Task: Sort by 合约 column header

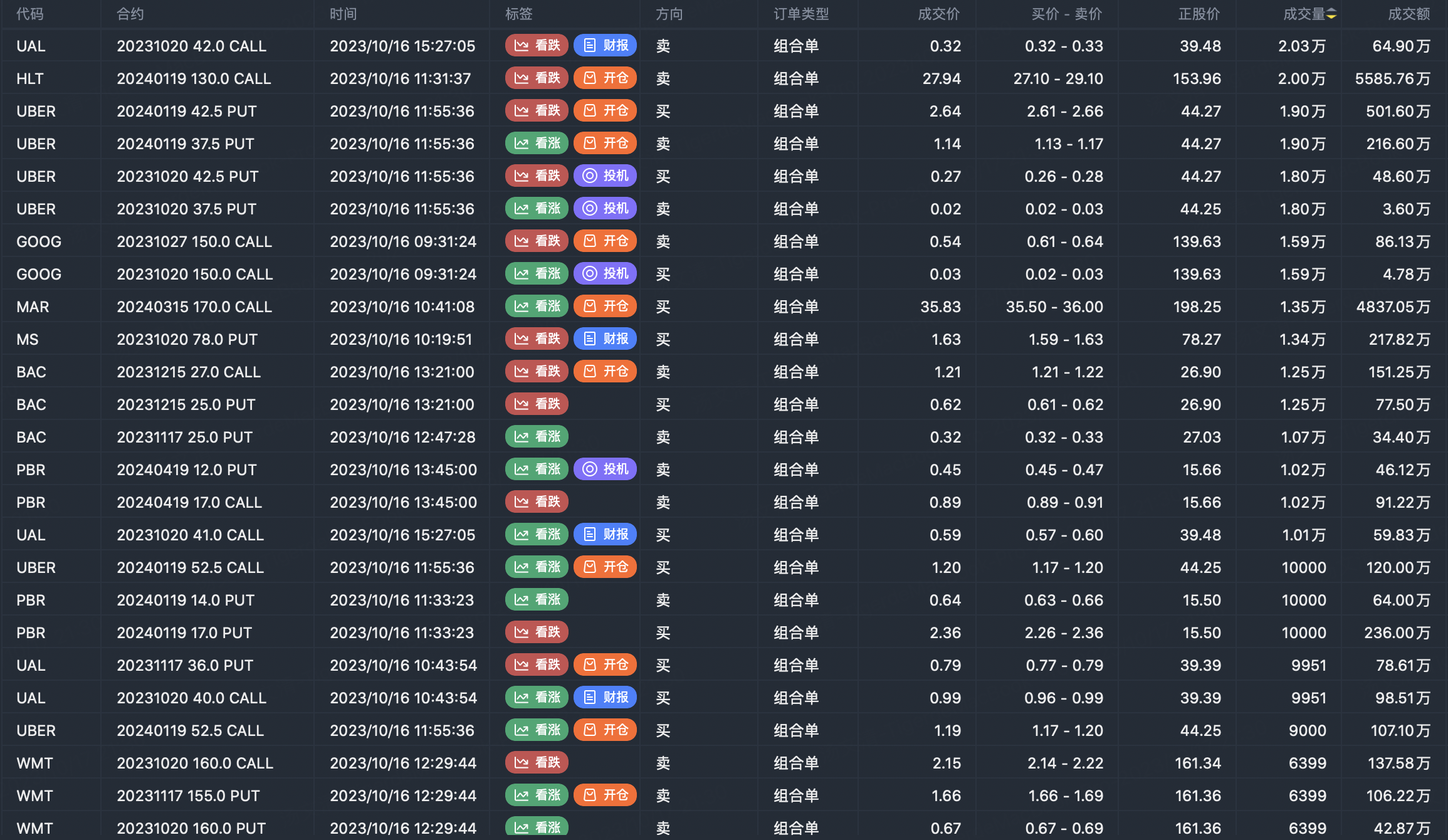Action: coord(130,14)
